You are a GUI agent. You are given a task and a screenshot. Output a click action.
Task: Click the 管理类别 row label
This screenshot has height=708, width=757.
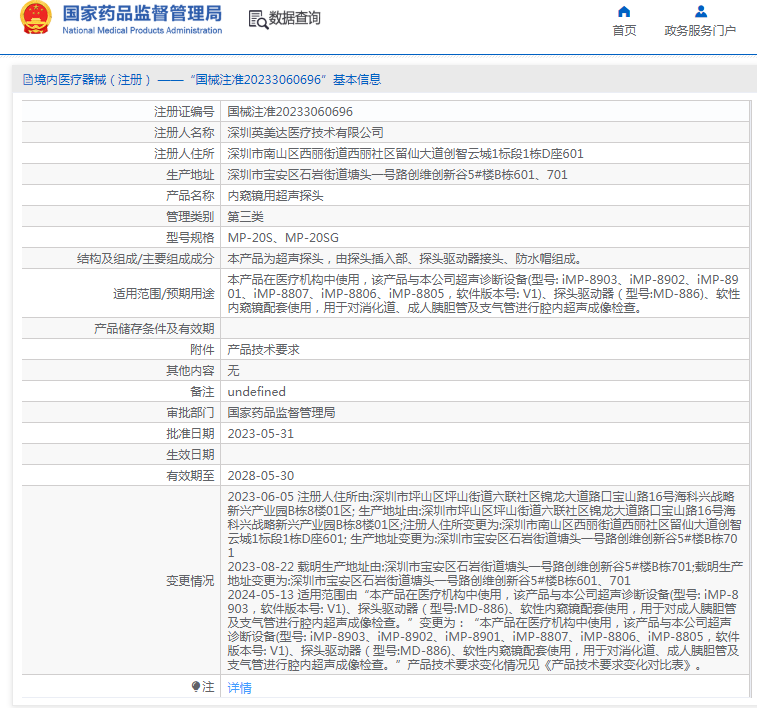tap(190, 217)
